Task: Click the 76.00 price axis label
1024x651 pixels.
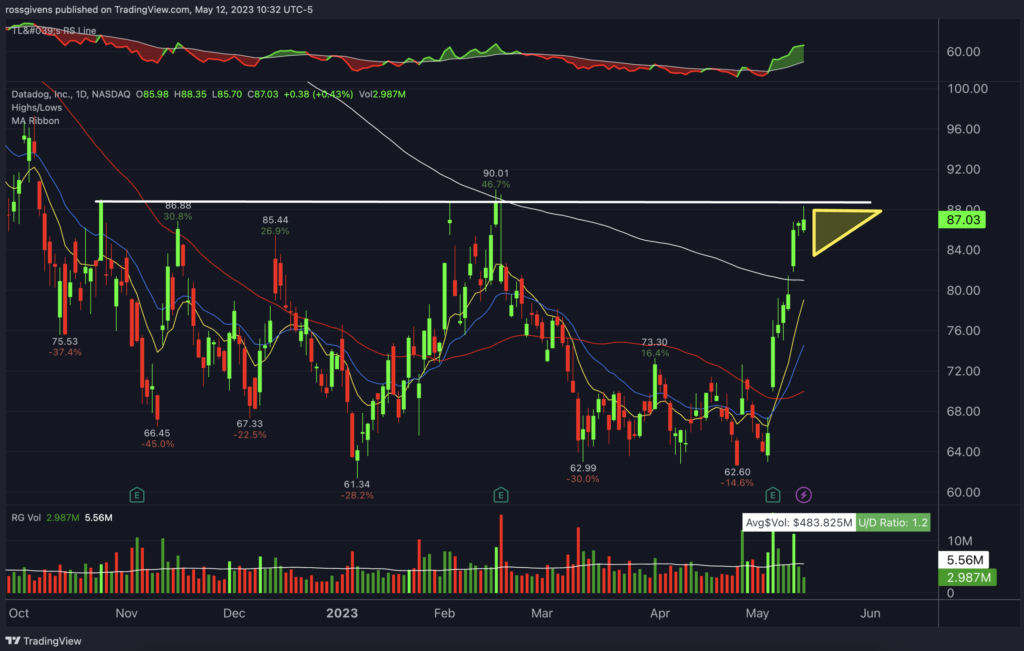Action: (x=963, y=330)
